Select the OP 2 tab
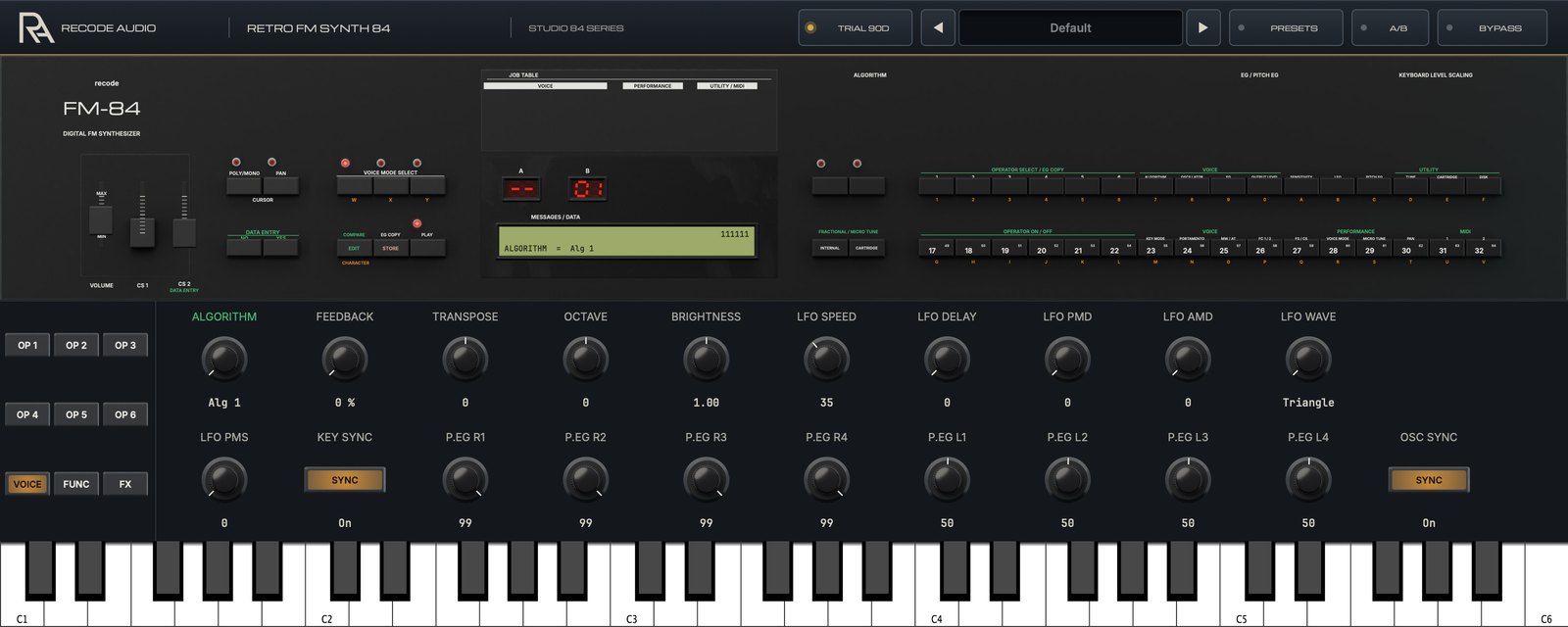The width and height of the screenshot is (1568, 627). 76,345
